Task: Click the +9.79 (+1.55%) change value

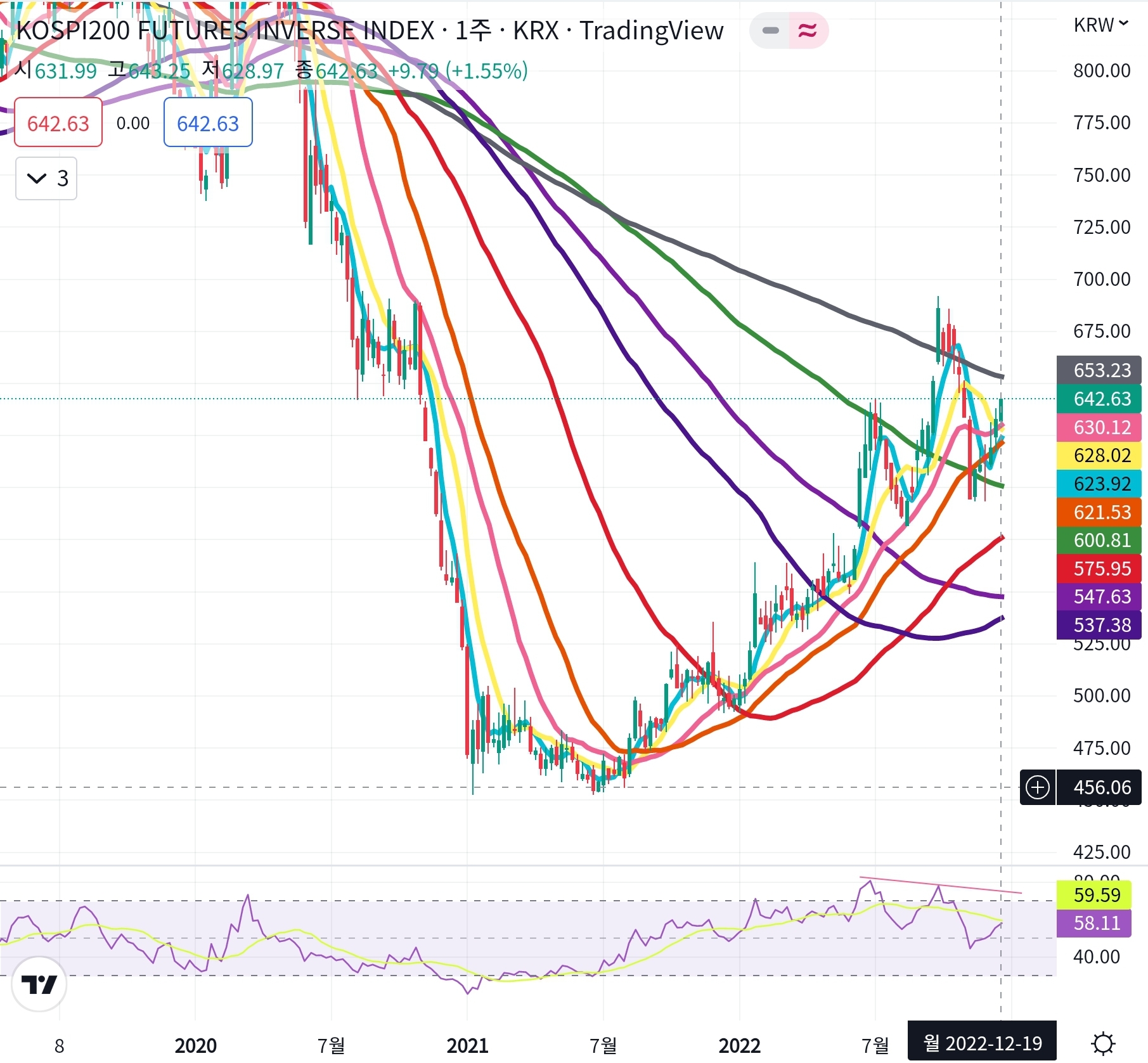Action: (458, 71)
